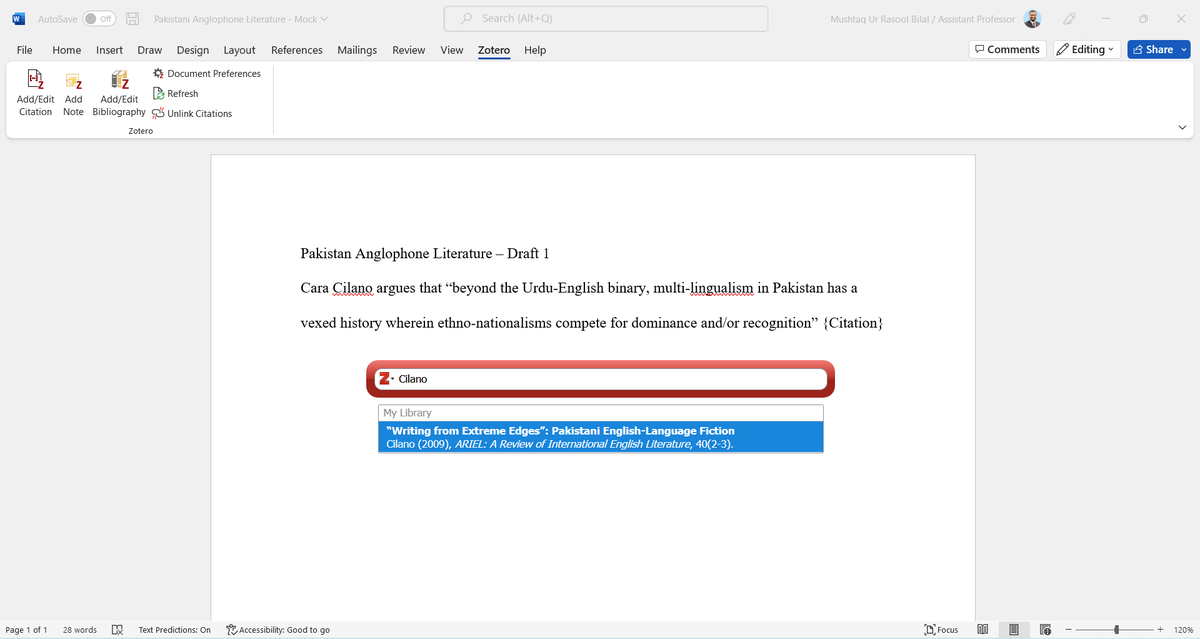Open Zotero Document Preferences
Image resolution: width=1200 pixels, height=639 pixels.
click(206, 73)
